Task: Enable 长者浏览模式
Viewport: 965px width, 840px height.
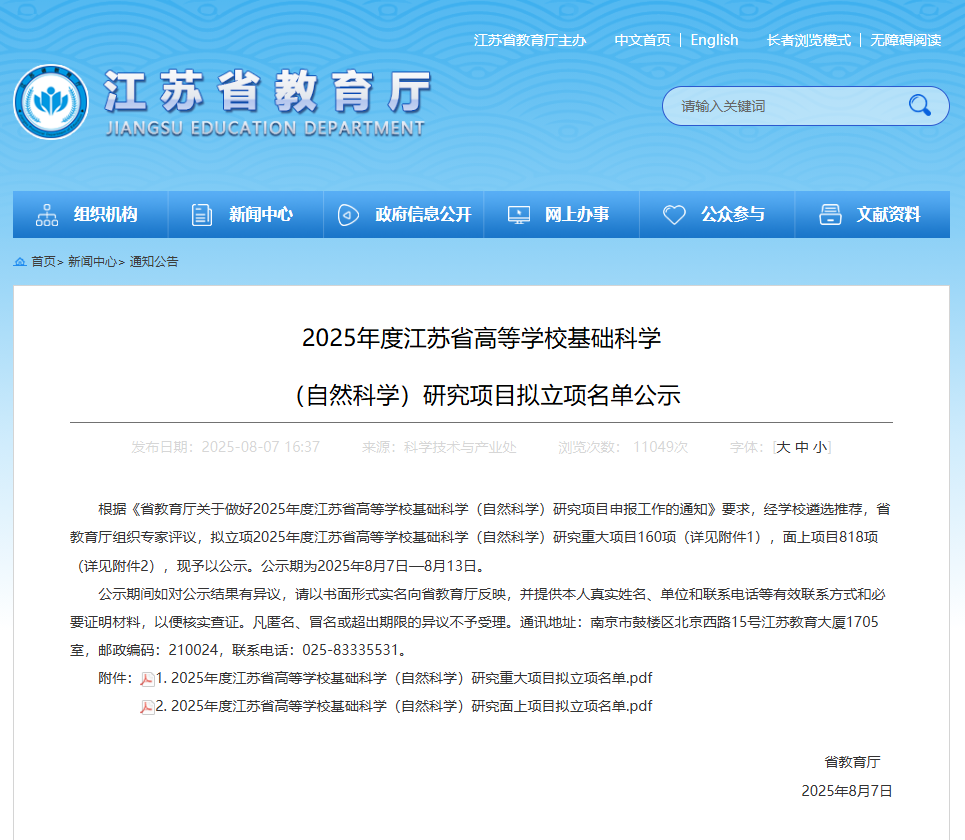Action: pos(809,40)
